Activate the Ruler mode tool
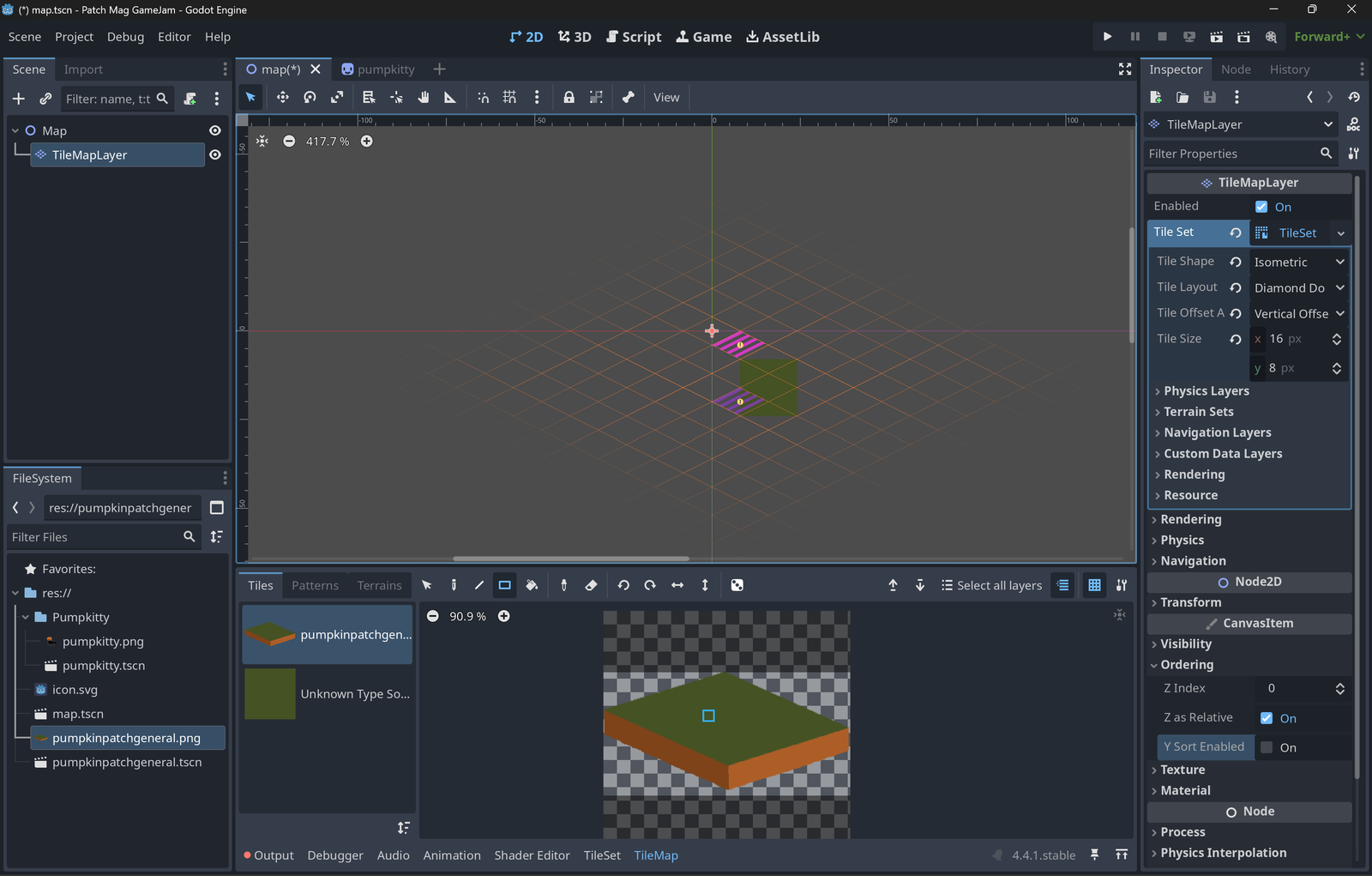This screenshot has width=1372, height=876. [449, 97]
